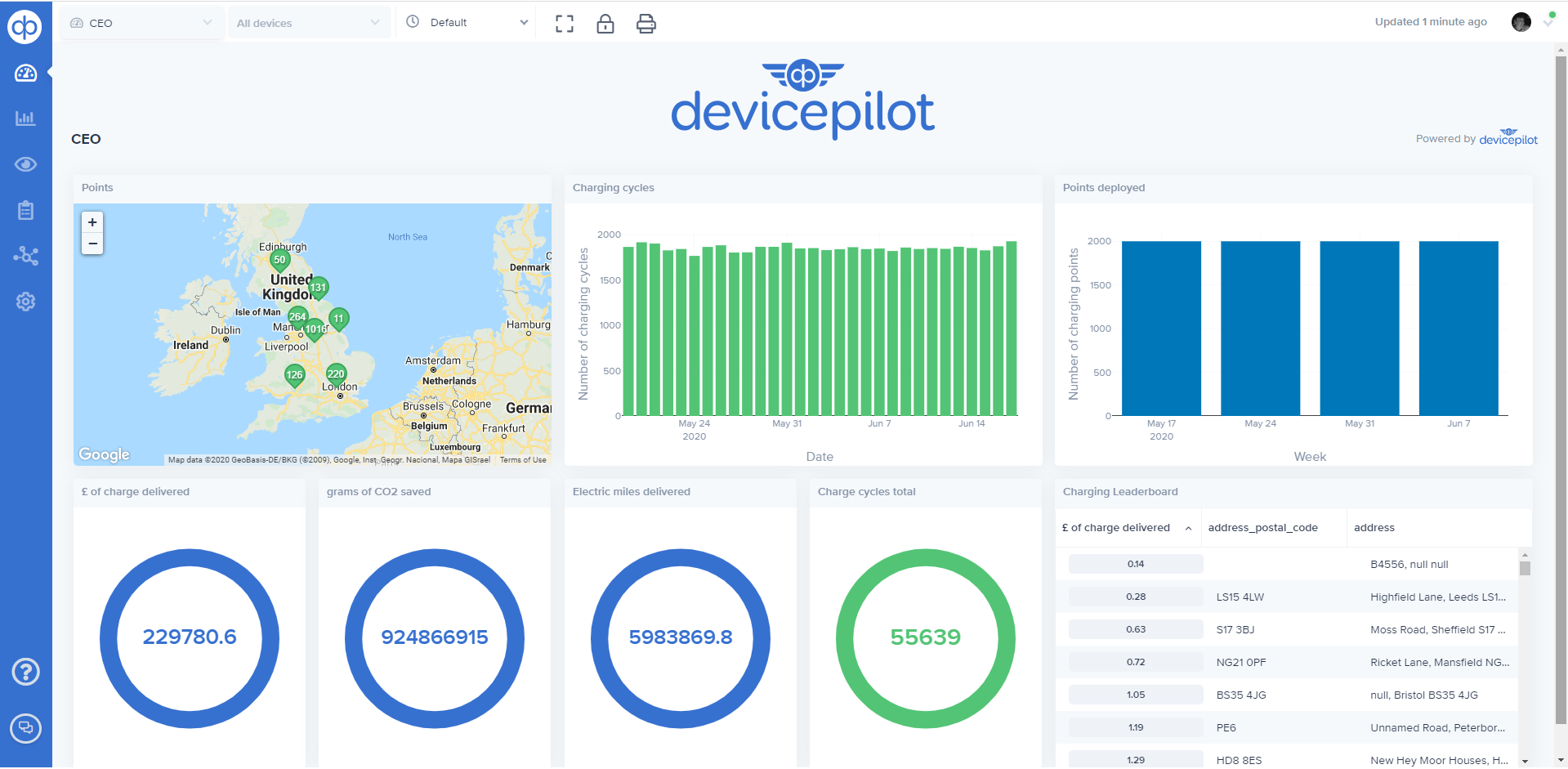Open the eye view icon in the sidebar
The height and width of the screenshot is (769, 1568).
click(25, 164)
